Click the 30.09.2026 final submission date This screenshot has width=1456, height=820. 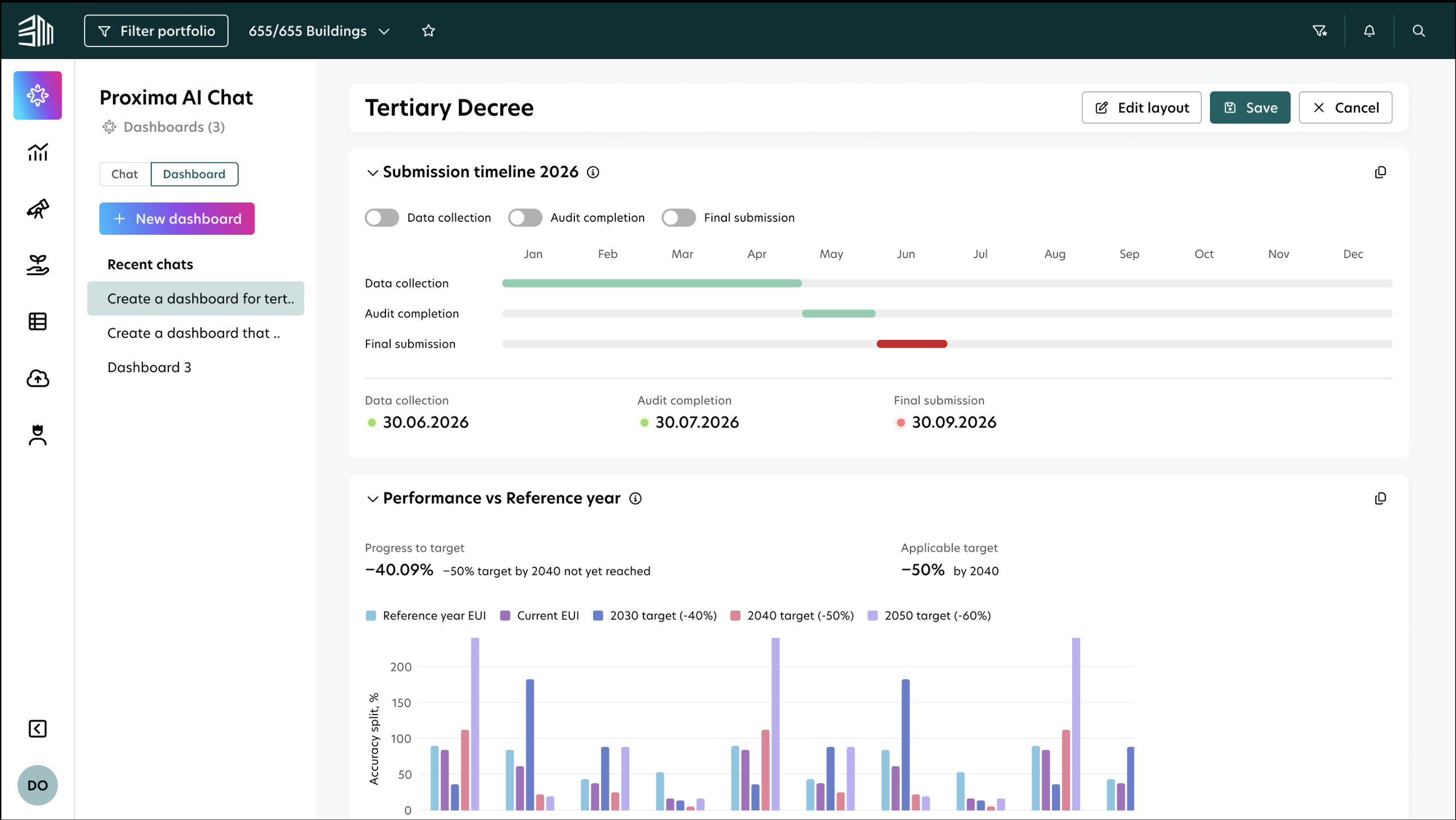coord(954,422)
